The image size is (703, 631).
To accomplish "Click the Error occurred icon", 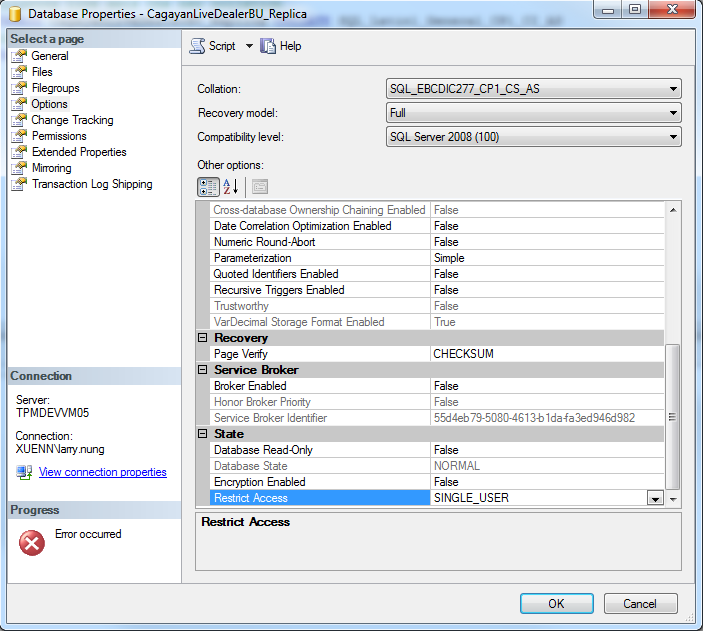I will tap(32, 543).
